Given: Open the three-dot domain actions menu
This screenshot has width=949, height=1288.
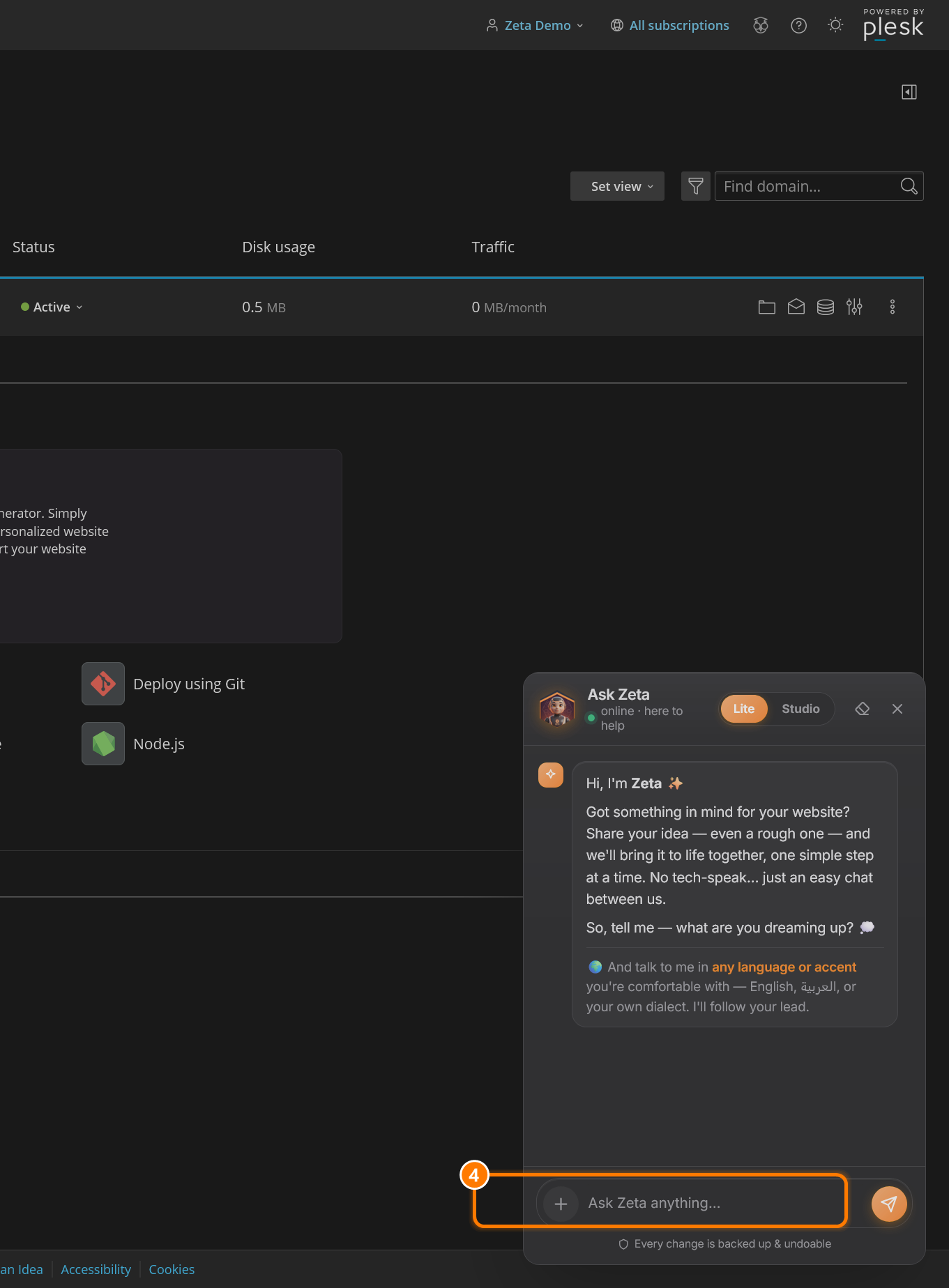Looking at the screenshot, I should 892,307.
